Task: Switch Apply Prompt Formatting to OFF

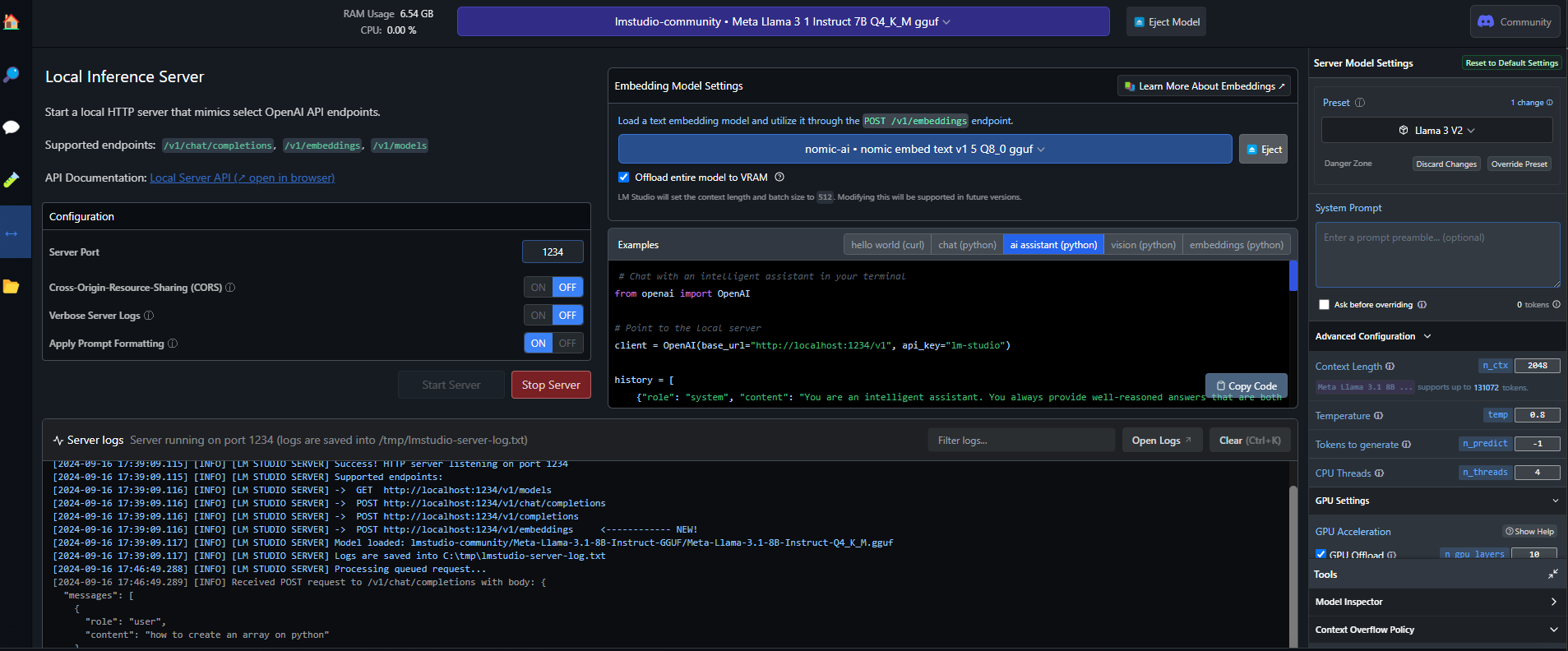Action: (567, 344)
